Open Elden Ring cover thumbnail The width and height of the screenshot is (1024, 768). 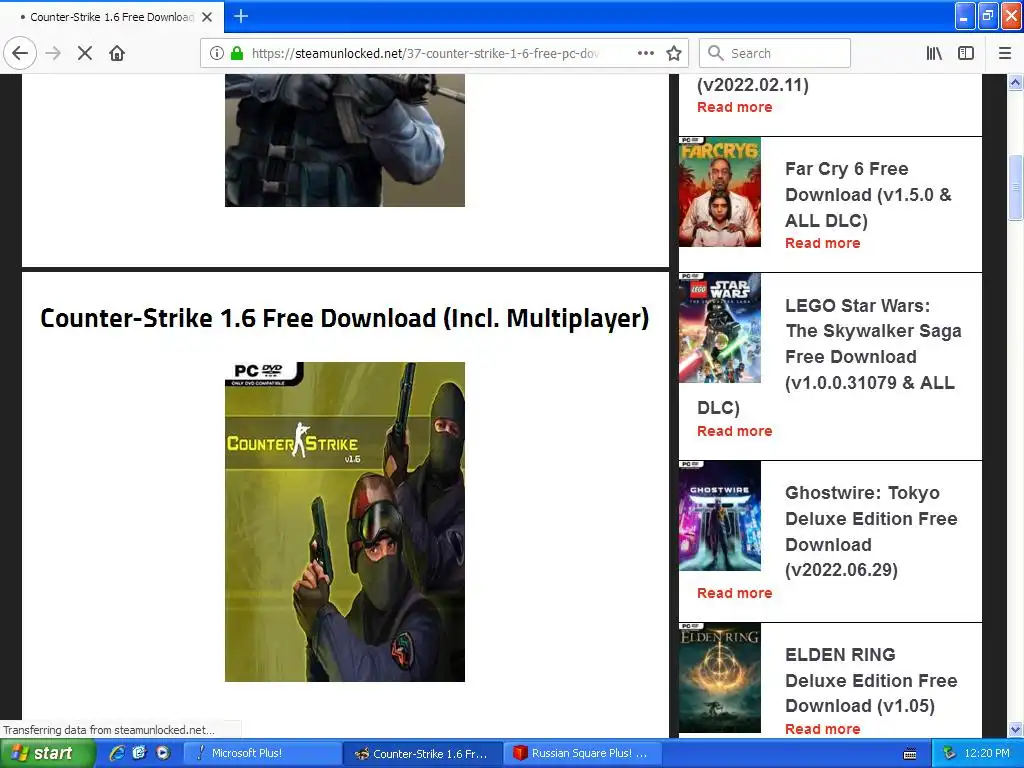[x=720, y=678]
